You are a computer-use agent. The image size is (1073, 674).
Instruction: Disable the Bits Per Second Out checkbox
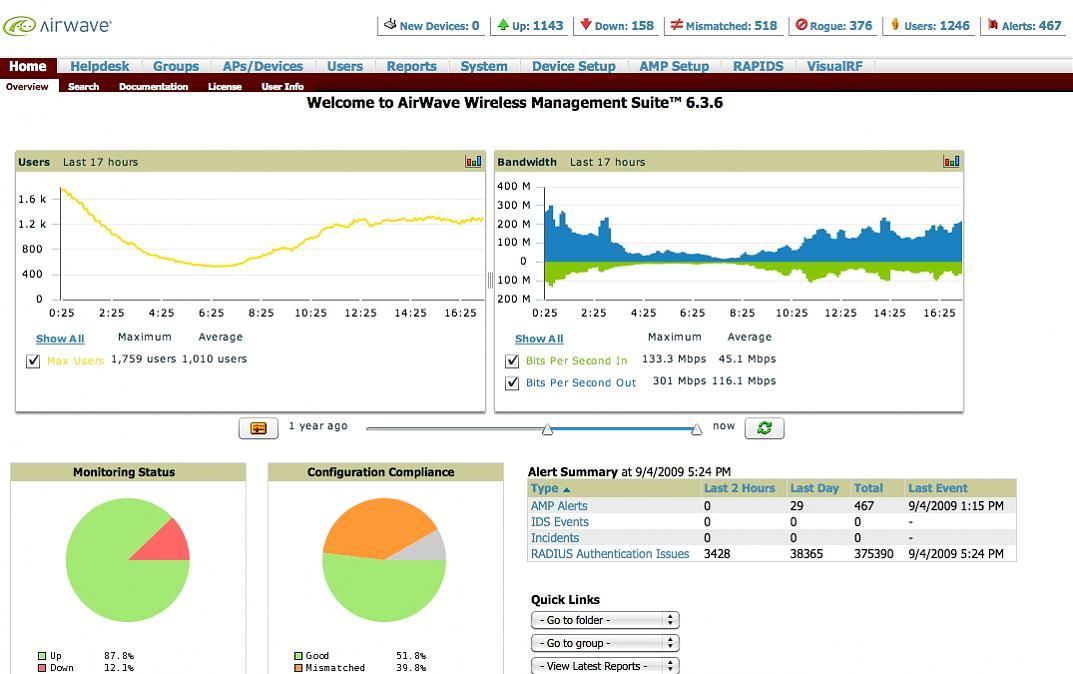[x=512, y=380]
